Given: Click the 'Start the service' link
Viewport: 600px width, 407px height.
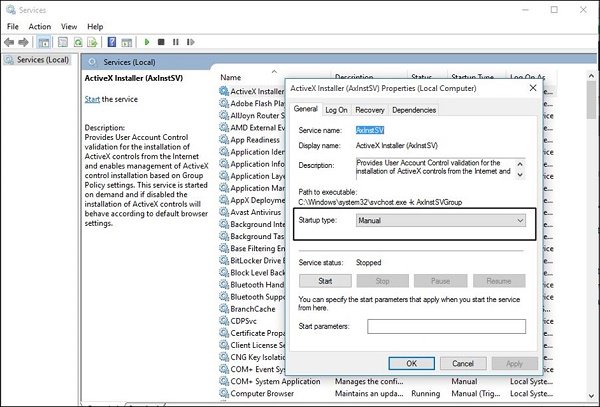Looking at the screenshot, I should tap(92, 99).
